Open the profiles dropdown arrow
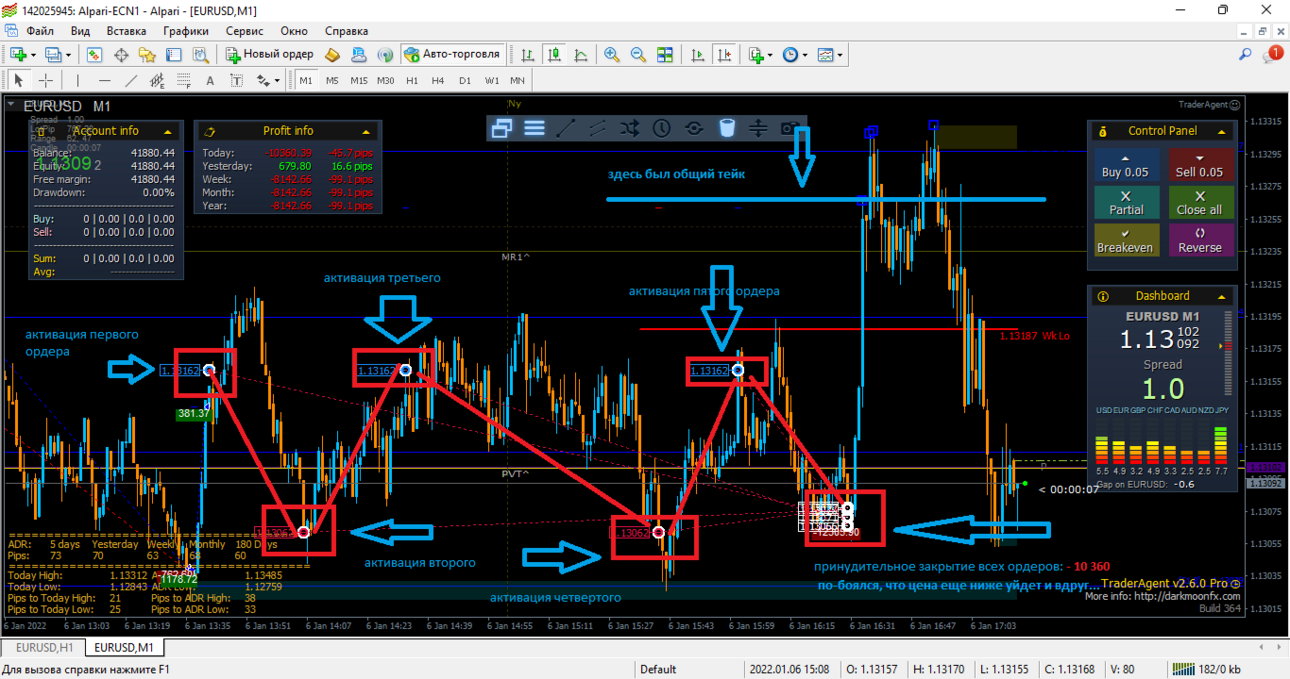 [68, 55]
